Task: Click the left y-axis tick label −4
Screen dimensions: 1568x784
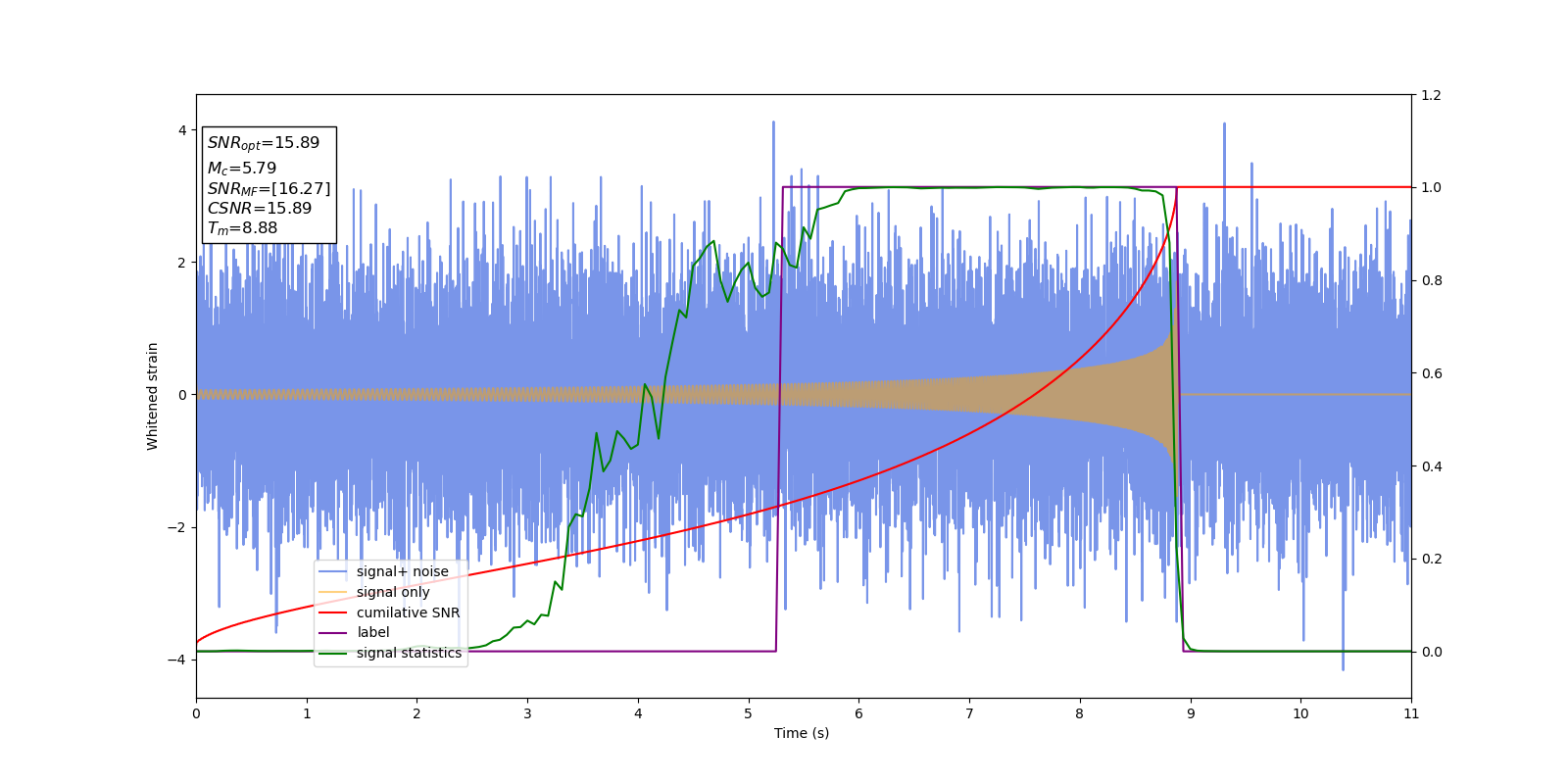Action: (x=177, y=660)
